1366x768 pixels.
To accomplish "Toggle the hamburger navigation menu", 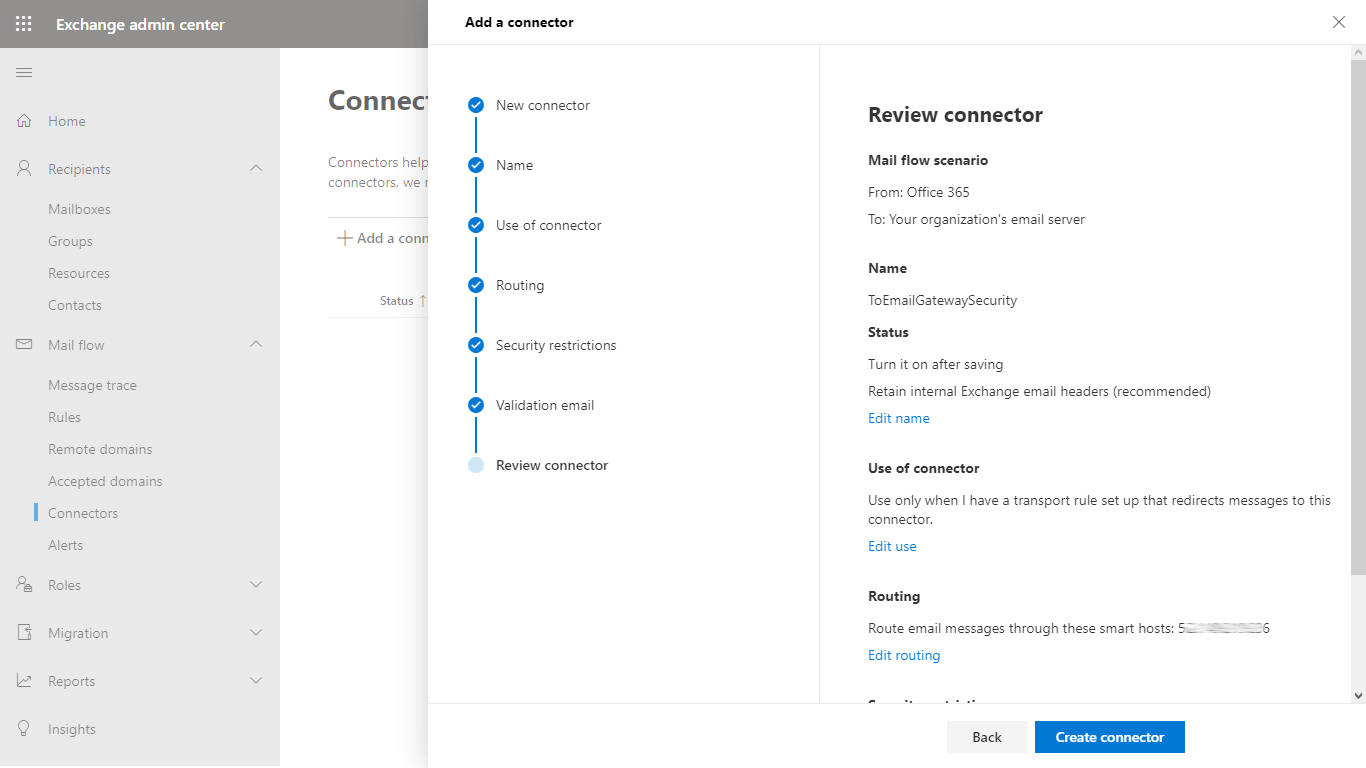I will pyautogui.click(x=24, y=72).
